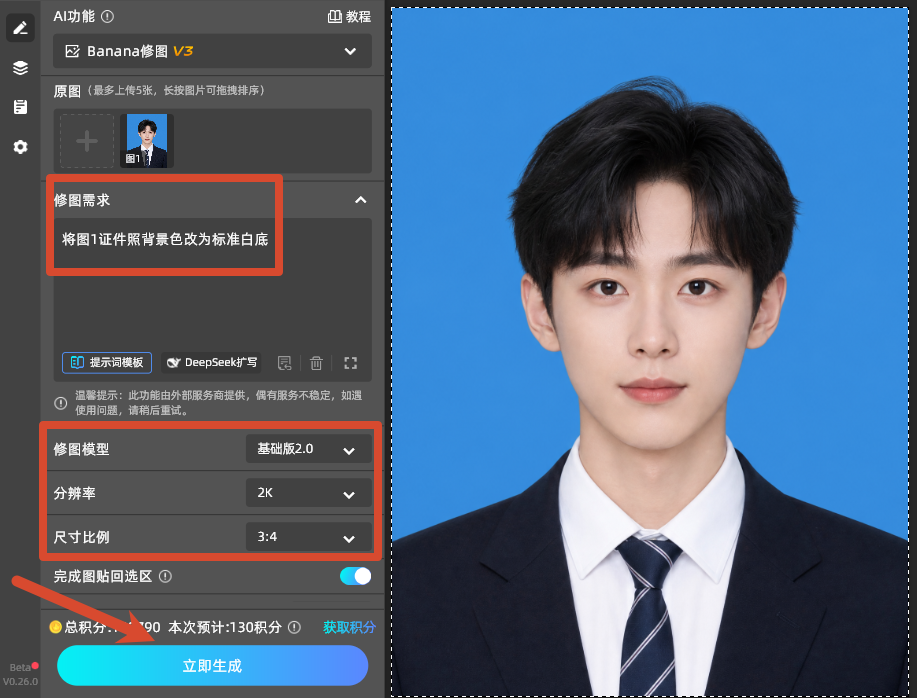
Task: Click the trash icon to clear prompt
Action: tap(316, 363)
